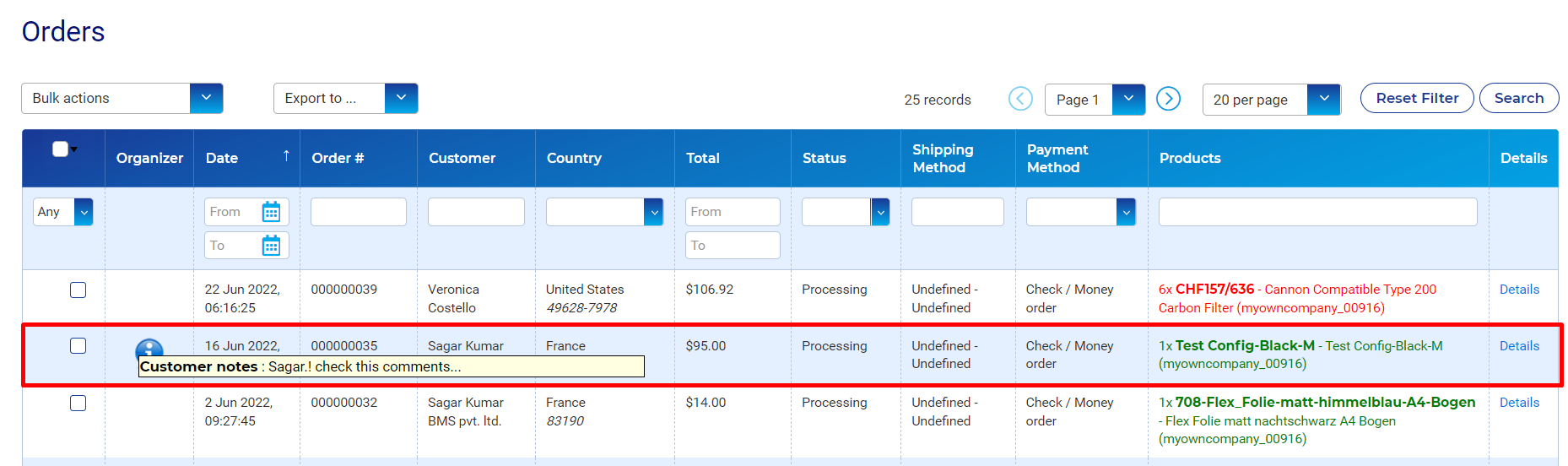Go to previous page arrow icon
This screenshot has height=466, width=1568.
[1020, 99]
